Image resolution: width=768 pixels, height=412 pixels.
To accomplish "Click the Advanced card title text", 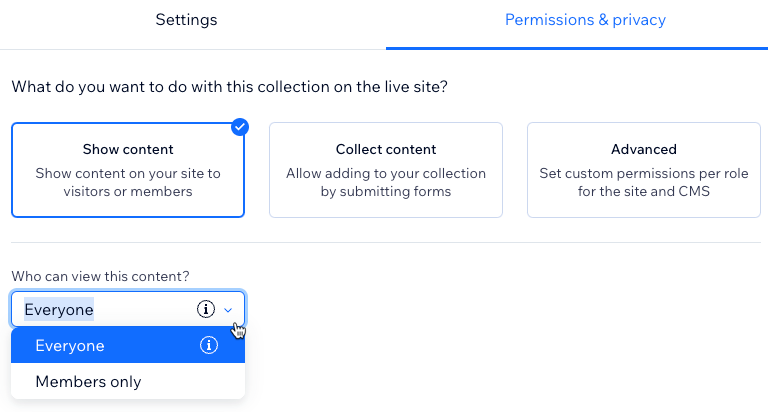I will 644,149.
